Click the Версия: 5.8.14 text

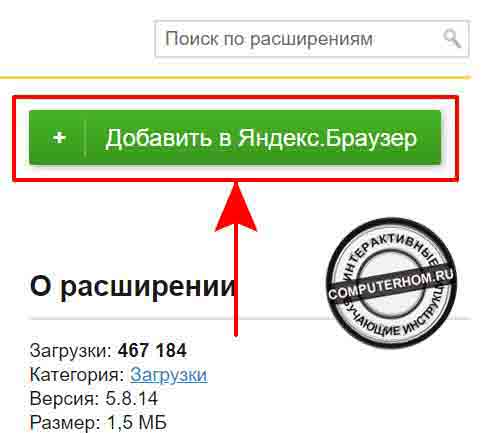click(x=94, y=398)
